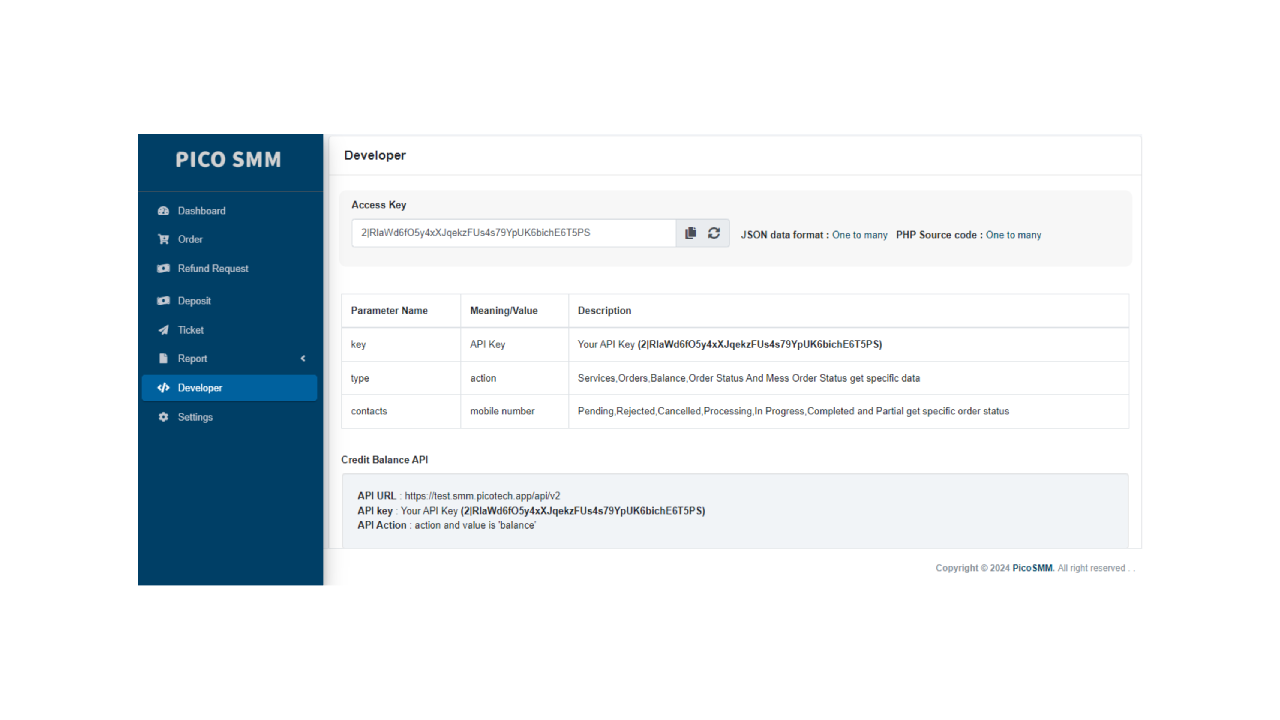Viewport: 1280px width, 720px height.
Task: Click the money icon beside Refund Request
Action: 163,268
